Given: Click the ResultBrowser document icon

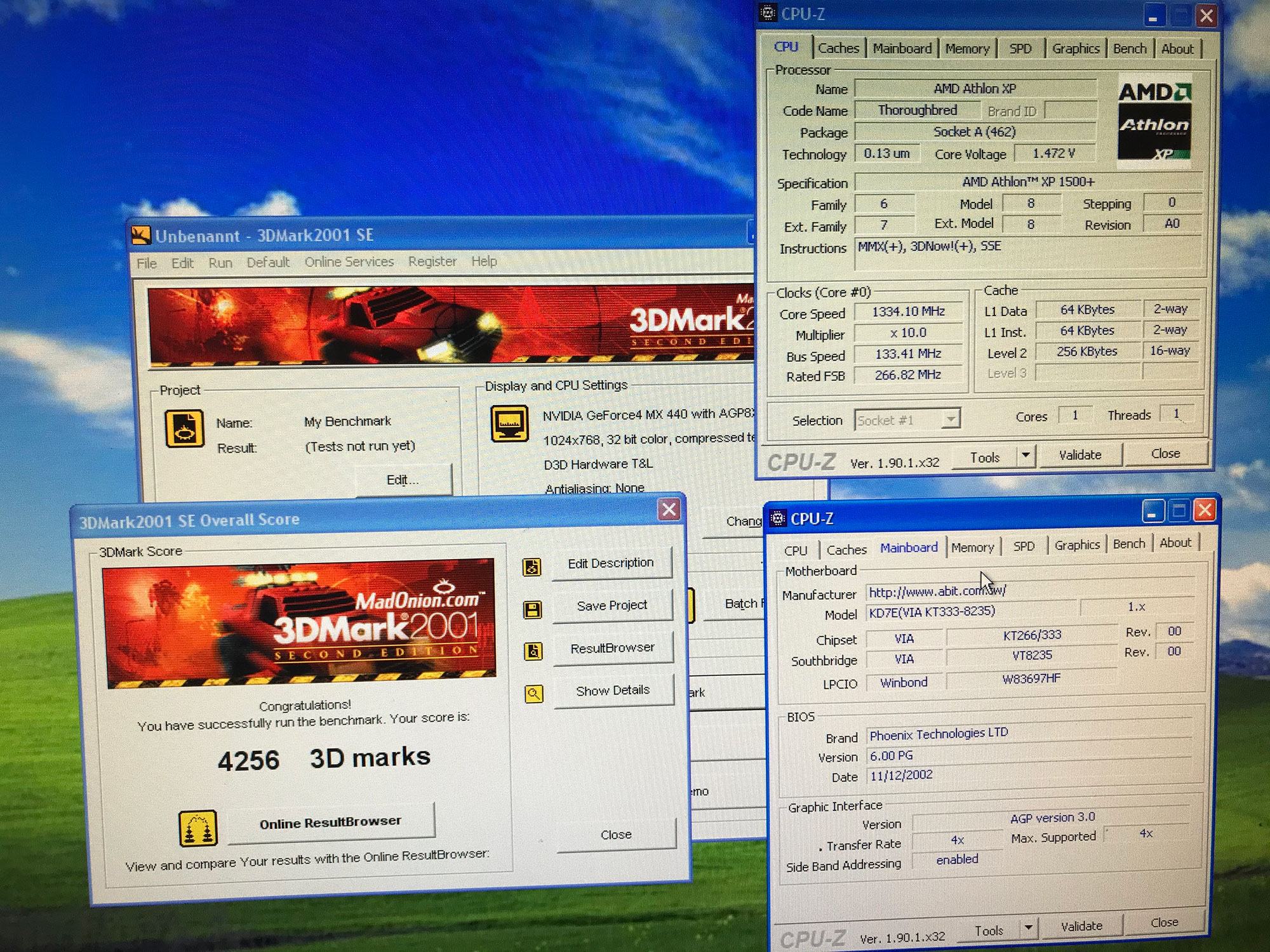Looking at the screenshot, I should 533,651.
